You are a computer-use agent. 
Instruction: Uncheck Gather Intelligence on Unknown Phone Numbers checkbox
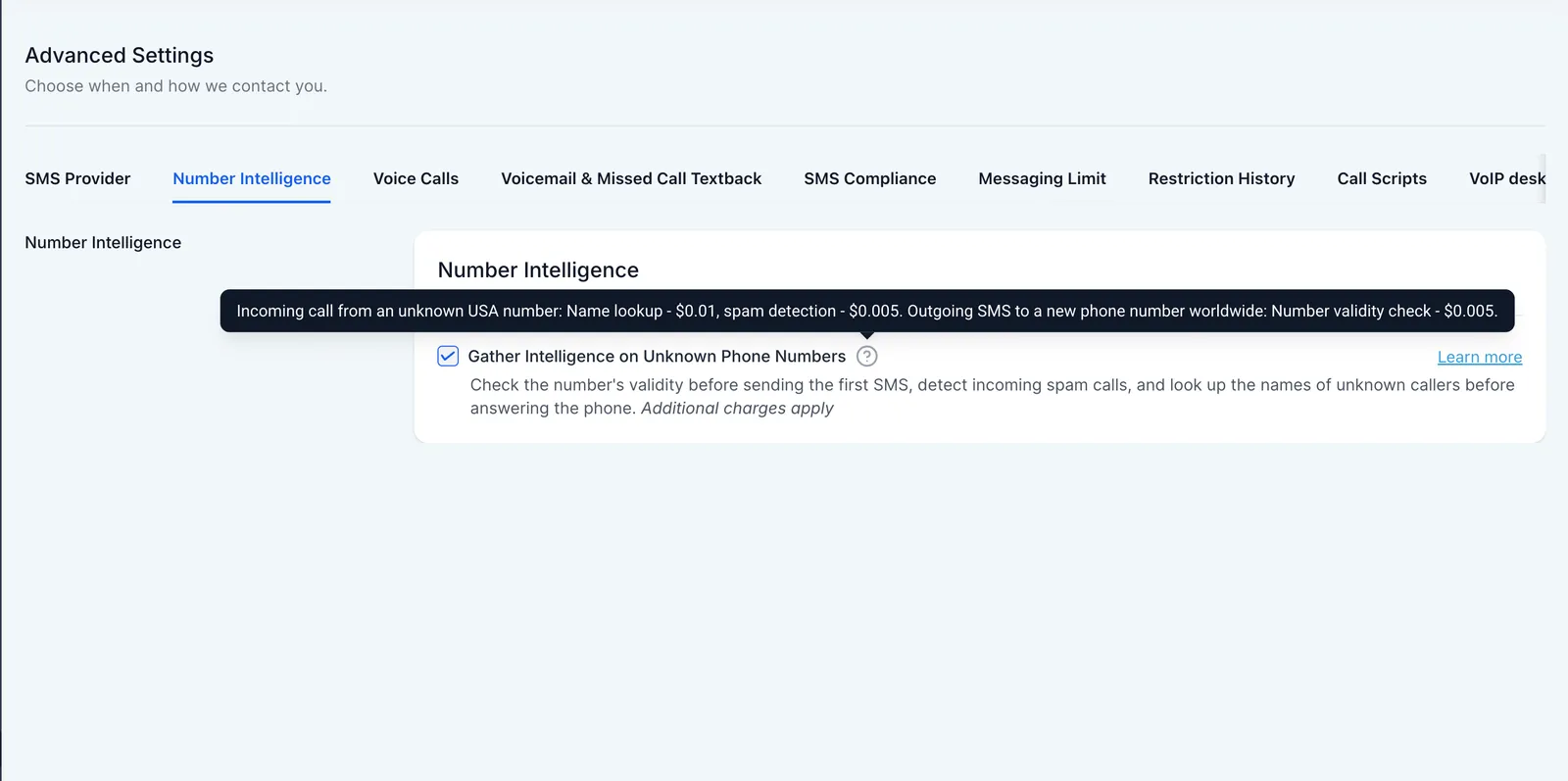click(x=448, y=356)
